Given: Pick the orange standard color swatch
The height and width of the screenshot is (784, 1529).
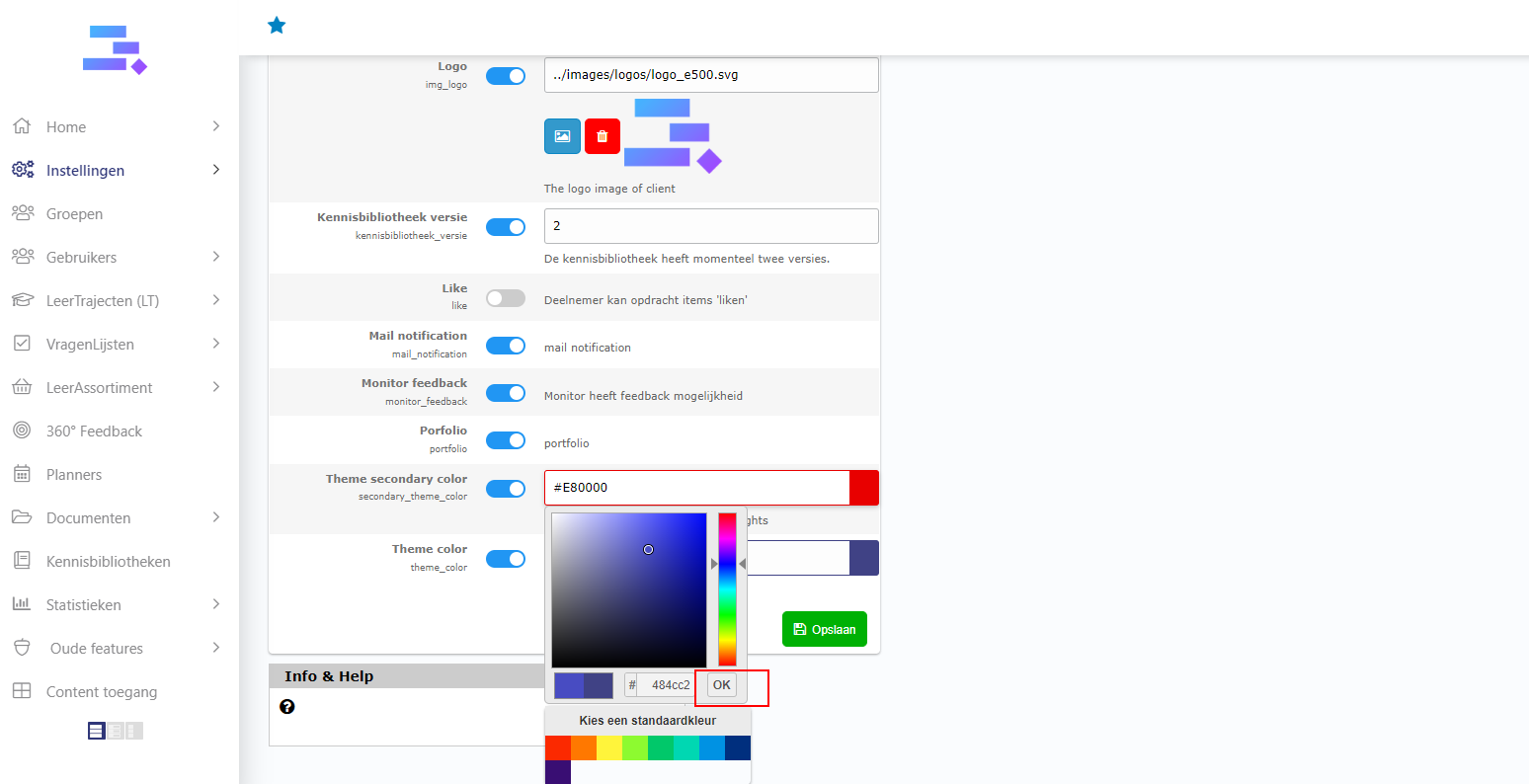Looking at the screenshot, I should [584, 748].
